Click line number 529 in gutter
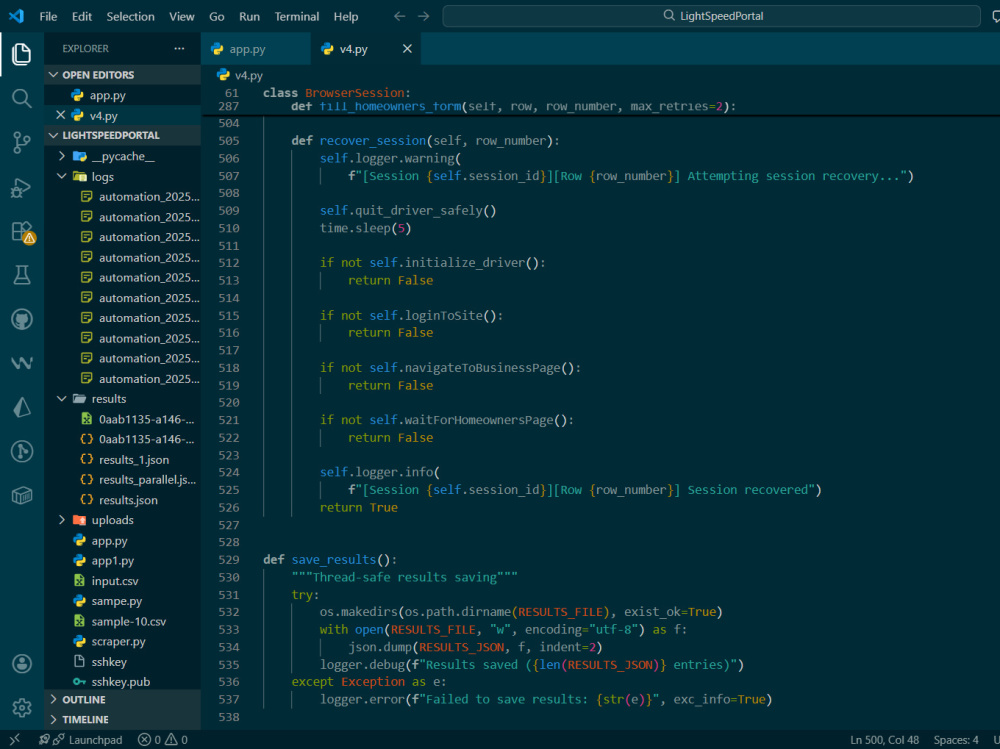 (x=229, y=560)
